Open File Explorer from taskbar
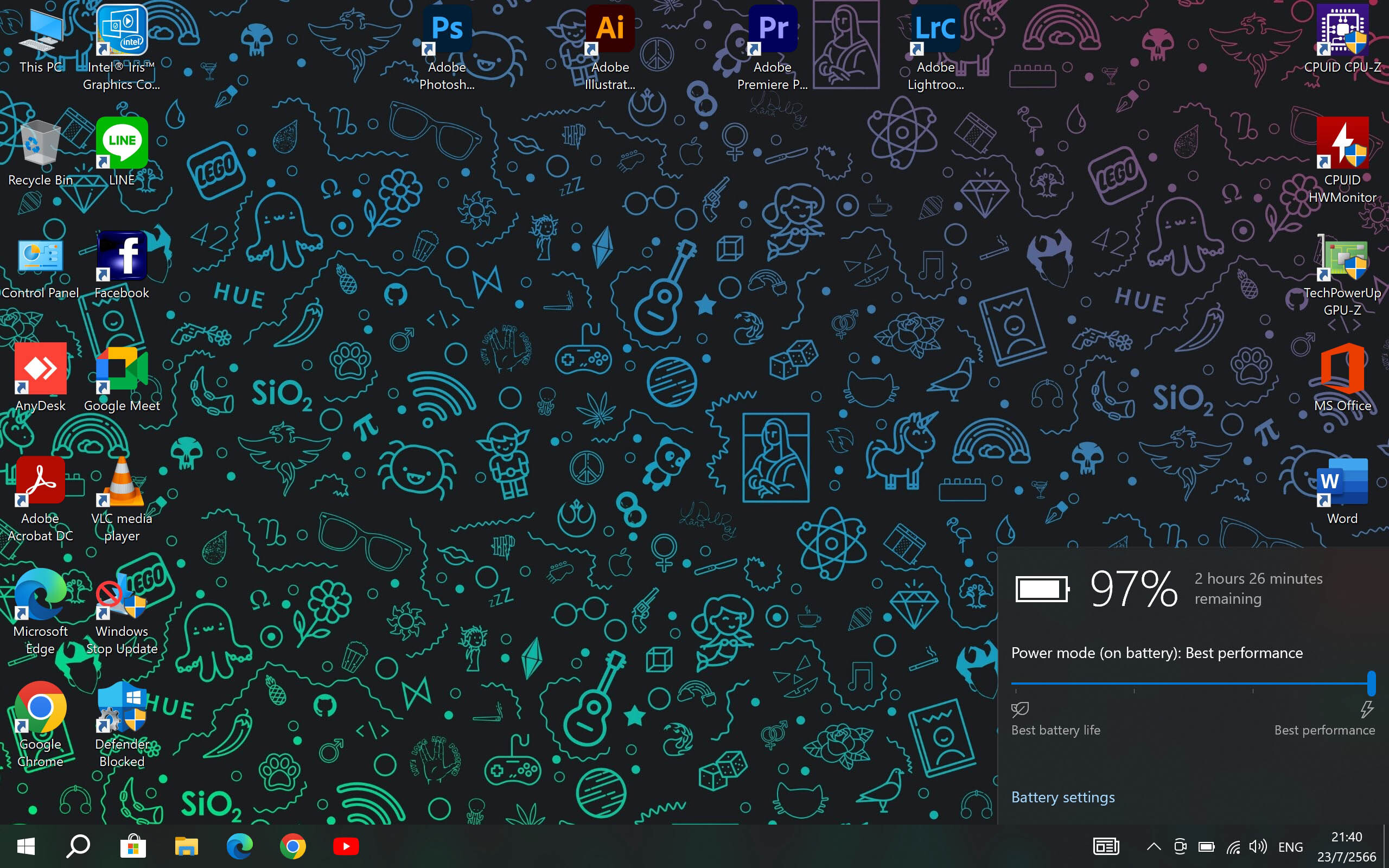The image size is (1389, 868). [x=186, y=846]
